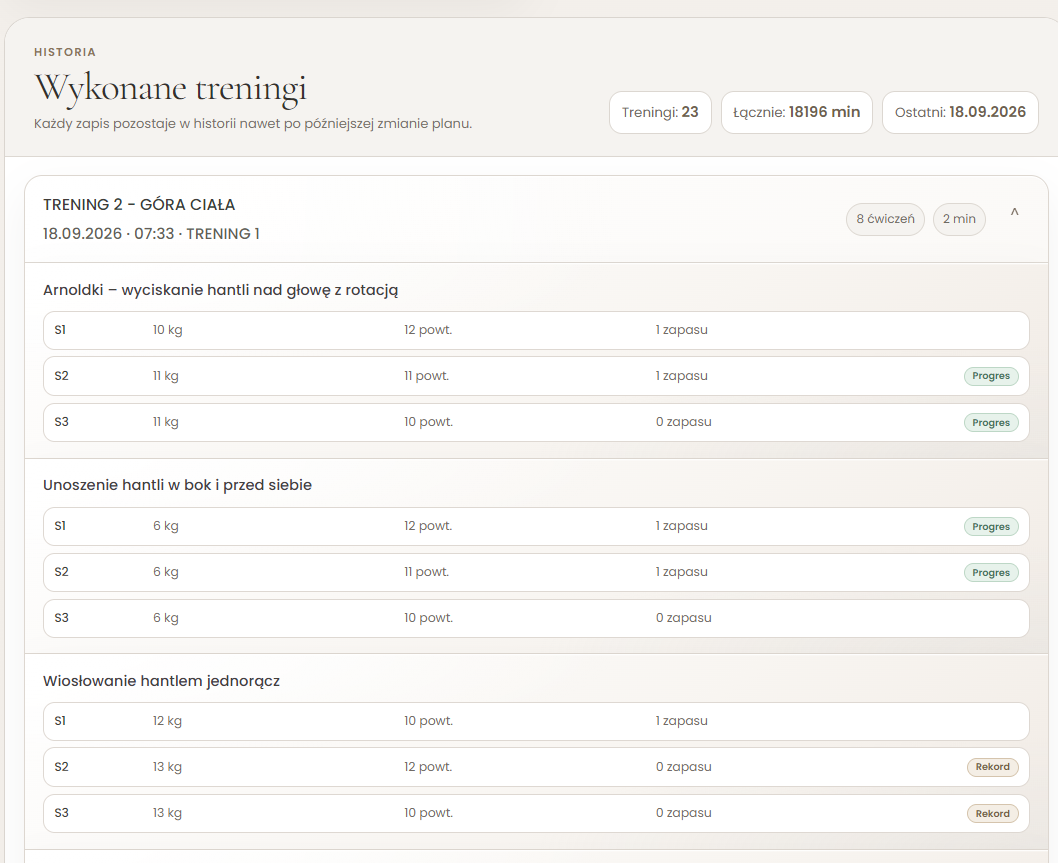The image size is (1058, 863).
Task: Click the Ostatni: 18.09.2026 stat pill
Action: [960, 113]
